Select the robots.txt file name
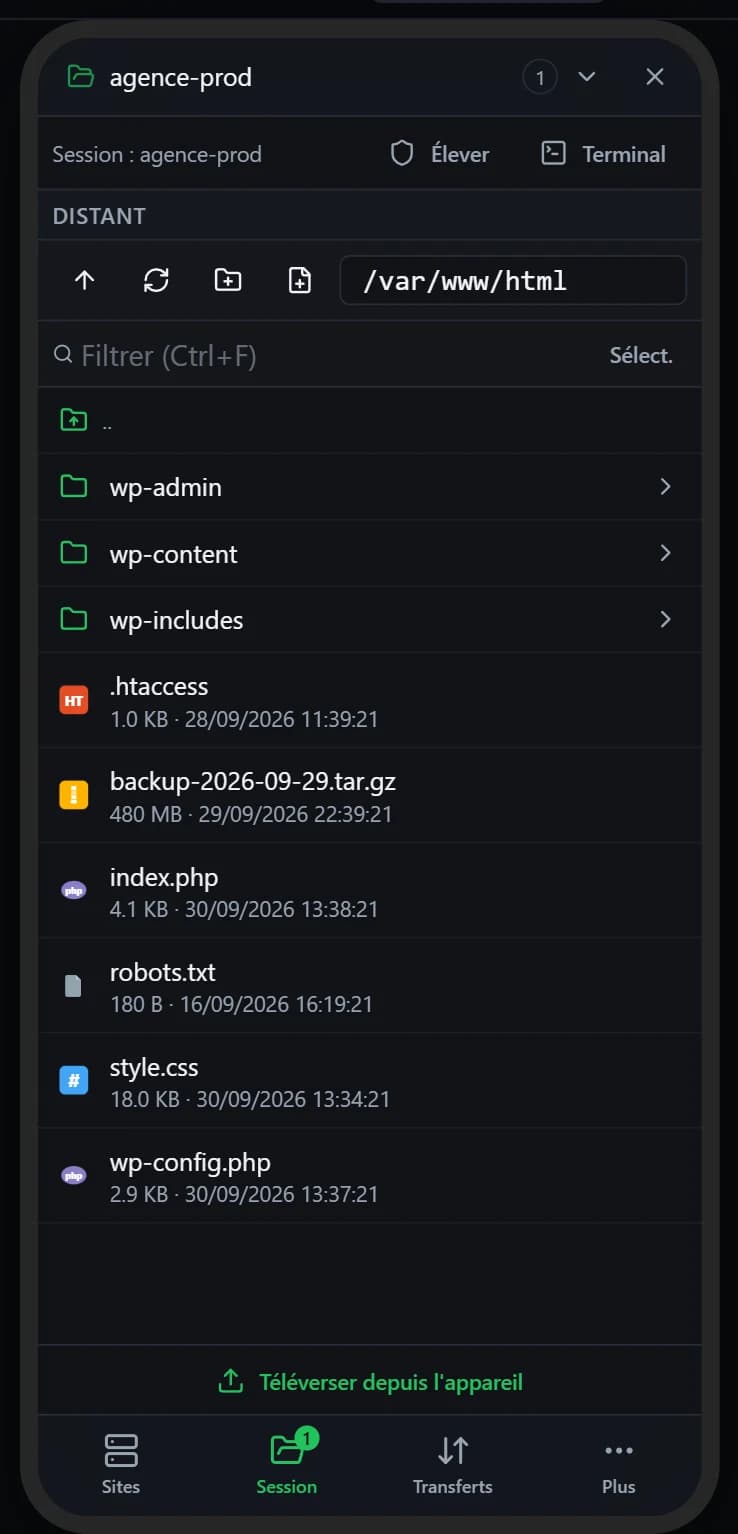738x1534 pixels. coord(163,972)
